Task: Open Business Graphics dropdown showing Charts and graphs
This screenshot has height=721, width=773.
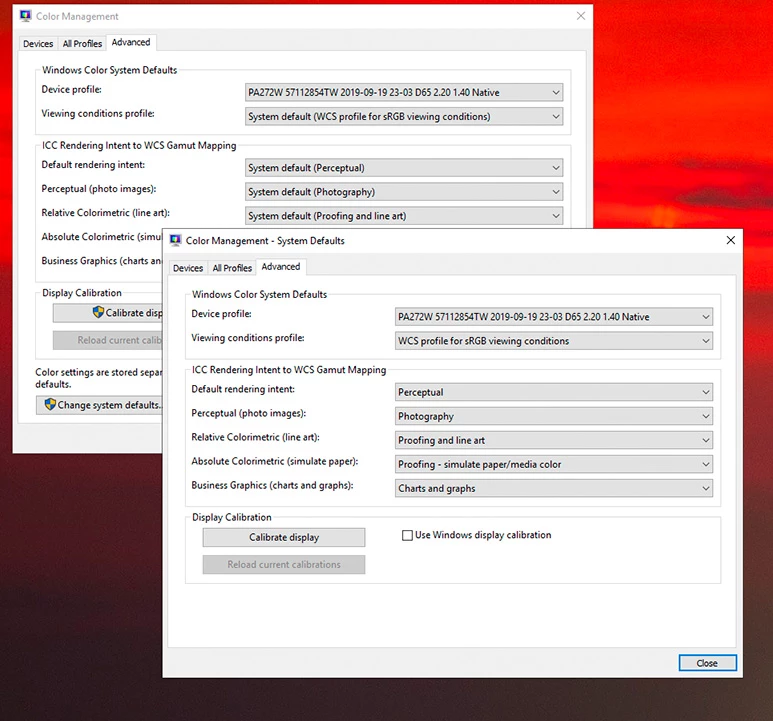Action: 554,488
